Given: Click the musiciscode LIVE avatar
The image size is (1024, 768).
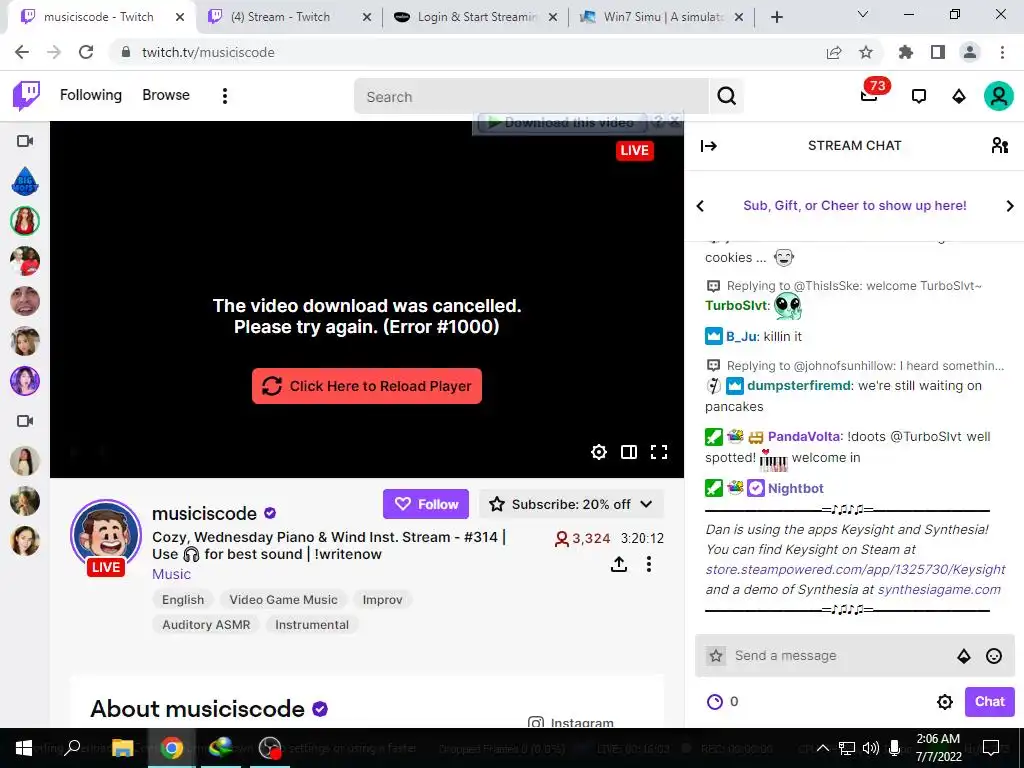Looking at the screenshot, I should click(x=106, y=537).
